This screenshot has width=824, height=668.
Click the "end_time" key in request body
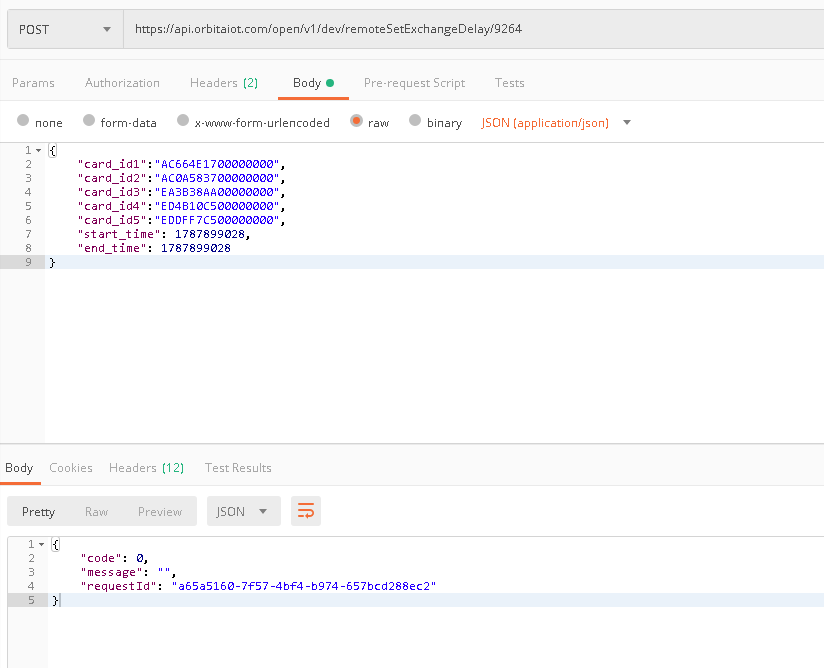[112, 248]
